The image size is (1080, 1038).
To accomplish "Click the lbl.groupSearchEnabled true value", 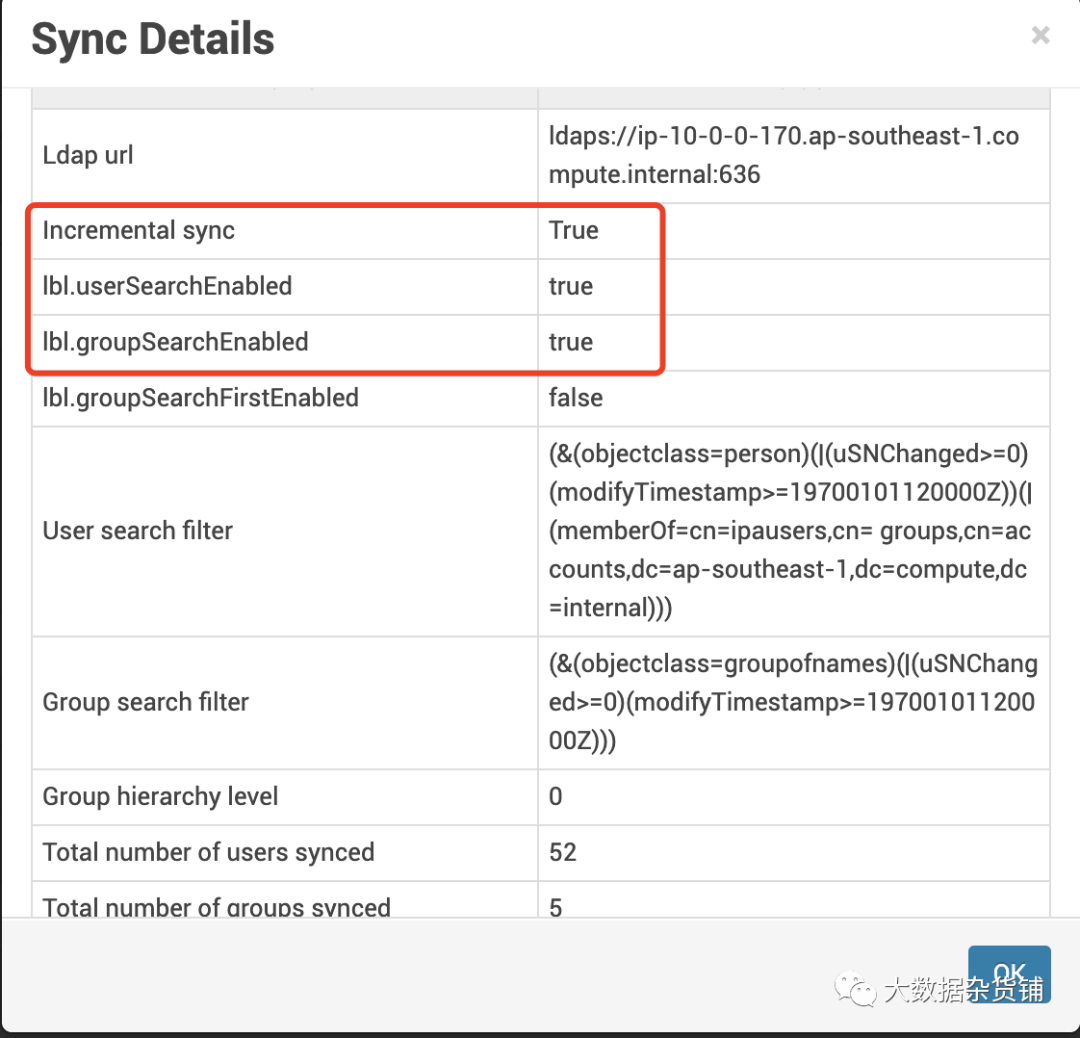I will pos(571,342).
